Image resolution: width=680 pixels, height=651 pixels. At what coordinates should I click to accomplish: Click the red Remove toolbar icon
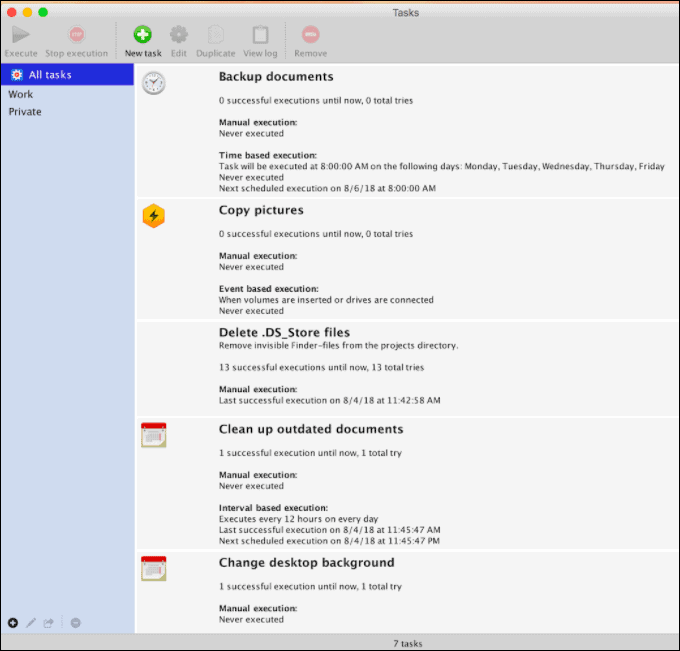point(310,36)
